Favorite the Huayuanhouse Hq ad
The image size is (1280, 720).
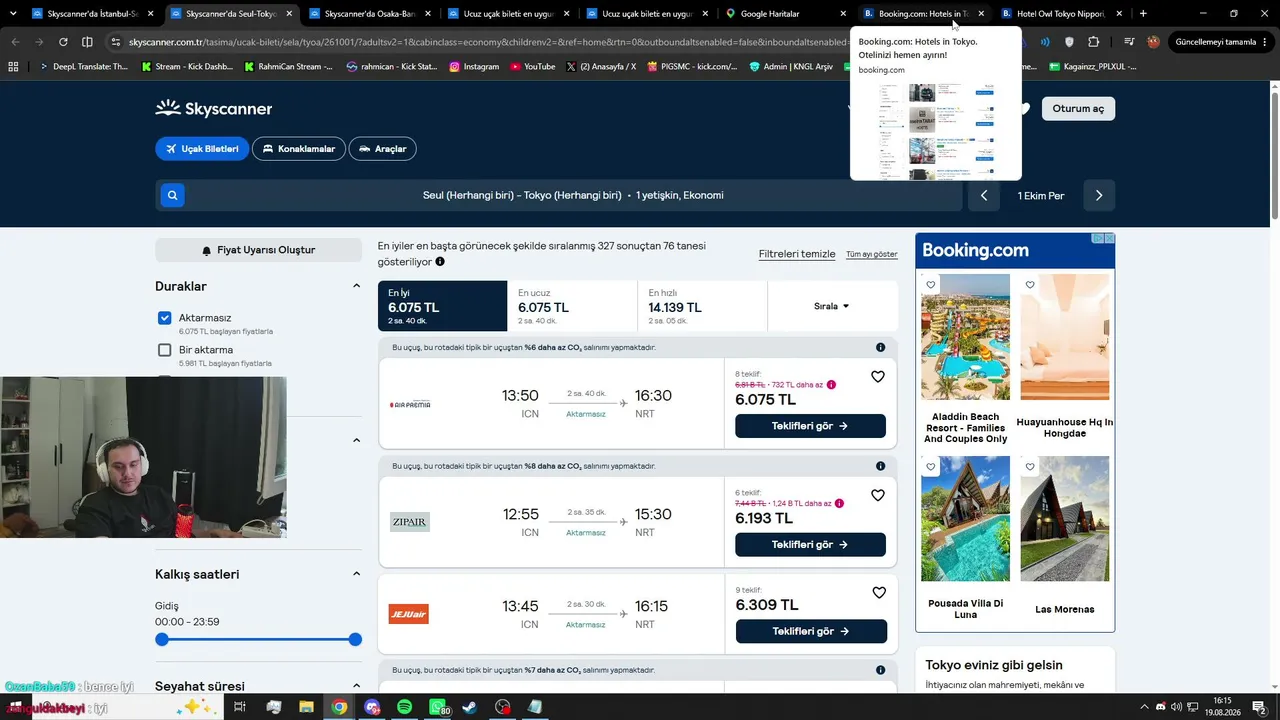pyautogui.click(x=1030, y=285)
